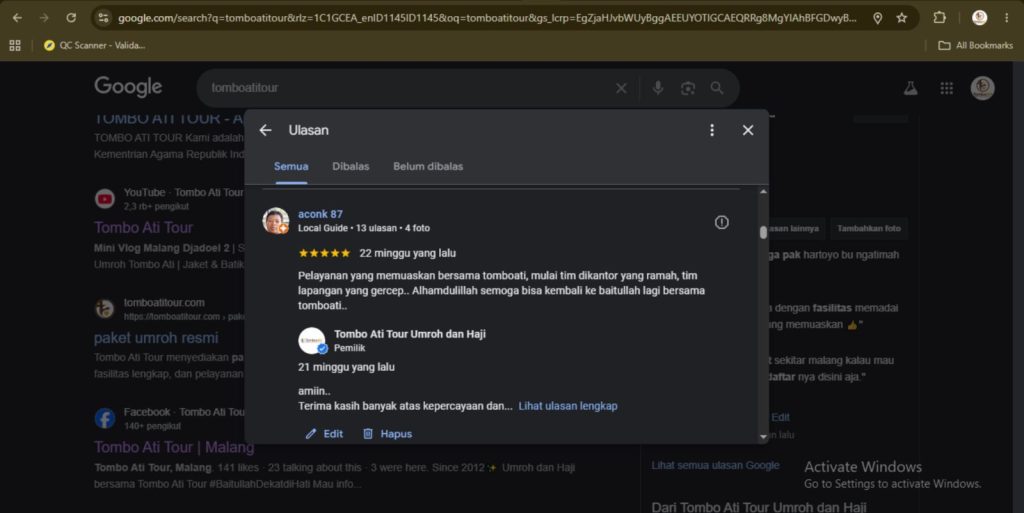Search by image with the lens icon
This screenshot has height=513, width=1024.
coord(688,87)
